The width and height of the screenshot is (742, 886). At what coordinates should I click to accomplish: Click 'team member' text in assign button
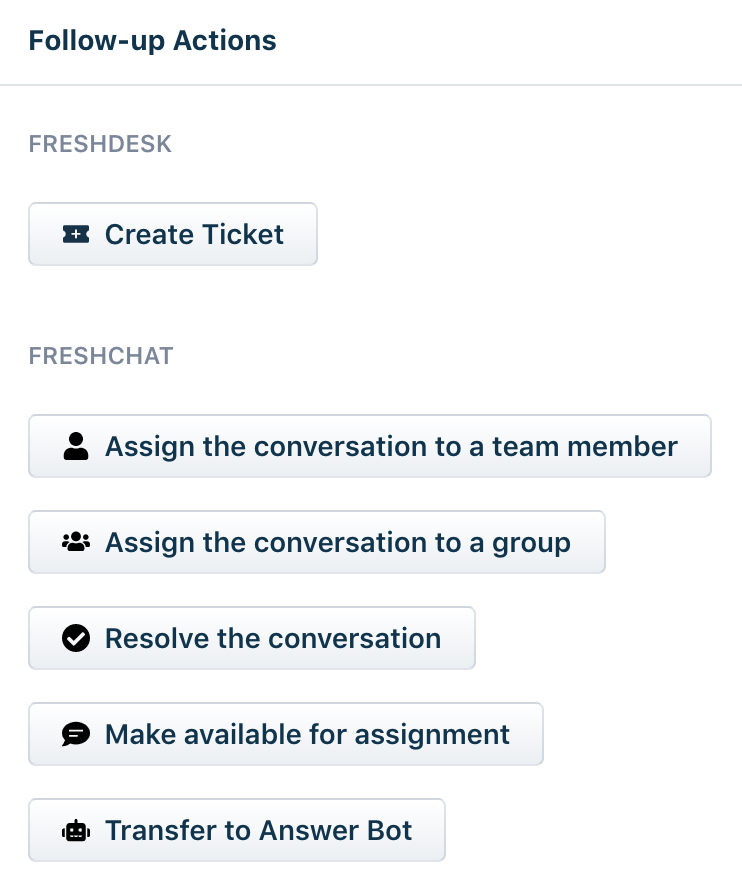tap(584, 446)
